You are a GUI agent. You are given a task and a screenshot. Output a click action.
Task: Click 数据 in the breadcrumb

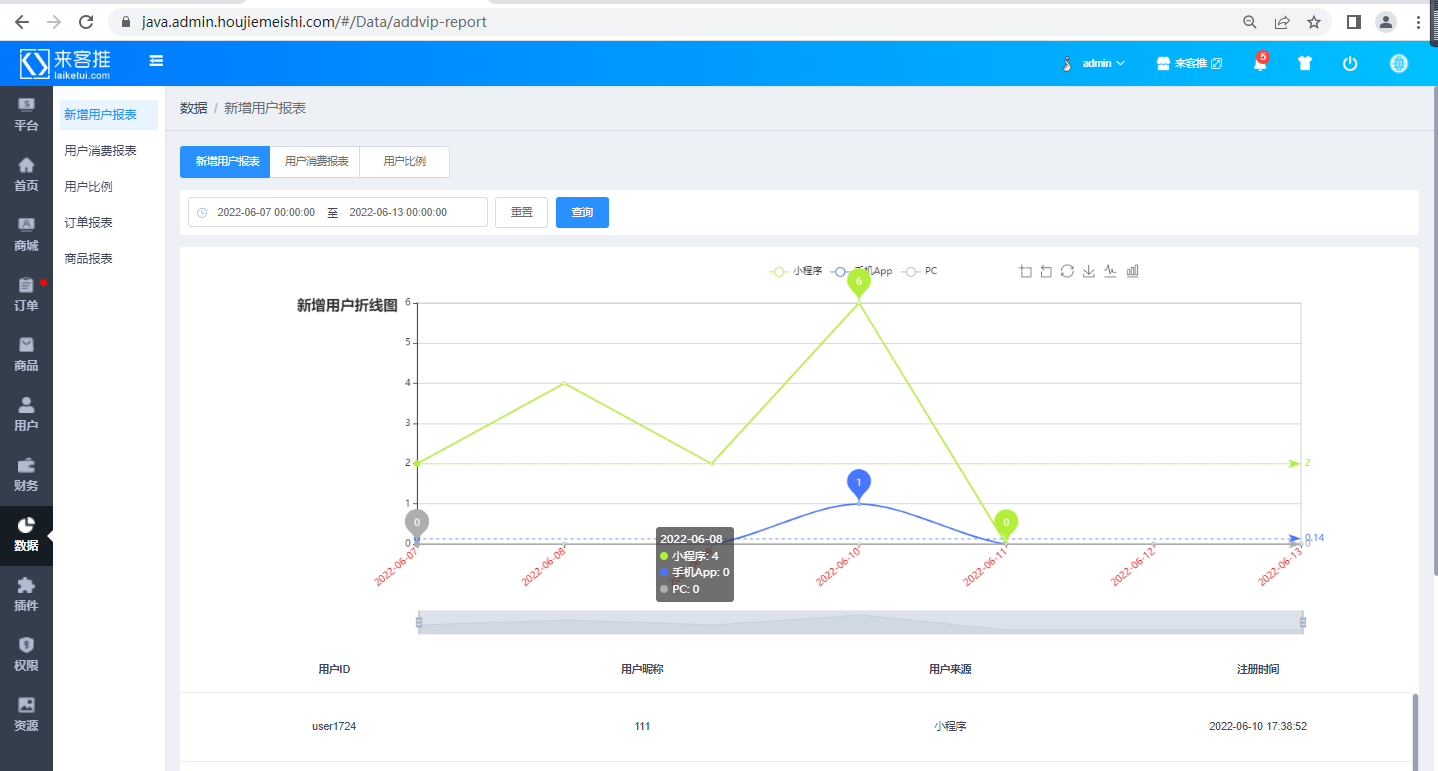click(x=193, y=108)
